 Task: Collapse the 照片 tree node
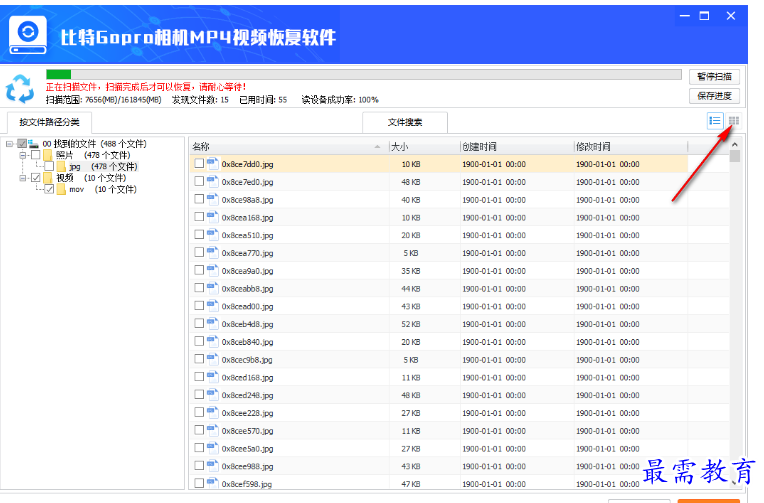coord(22,155)
